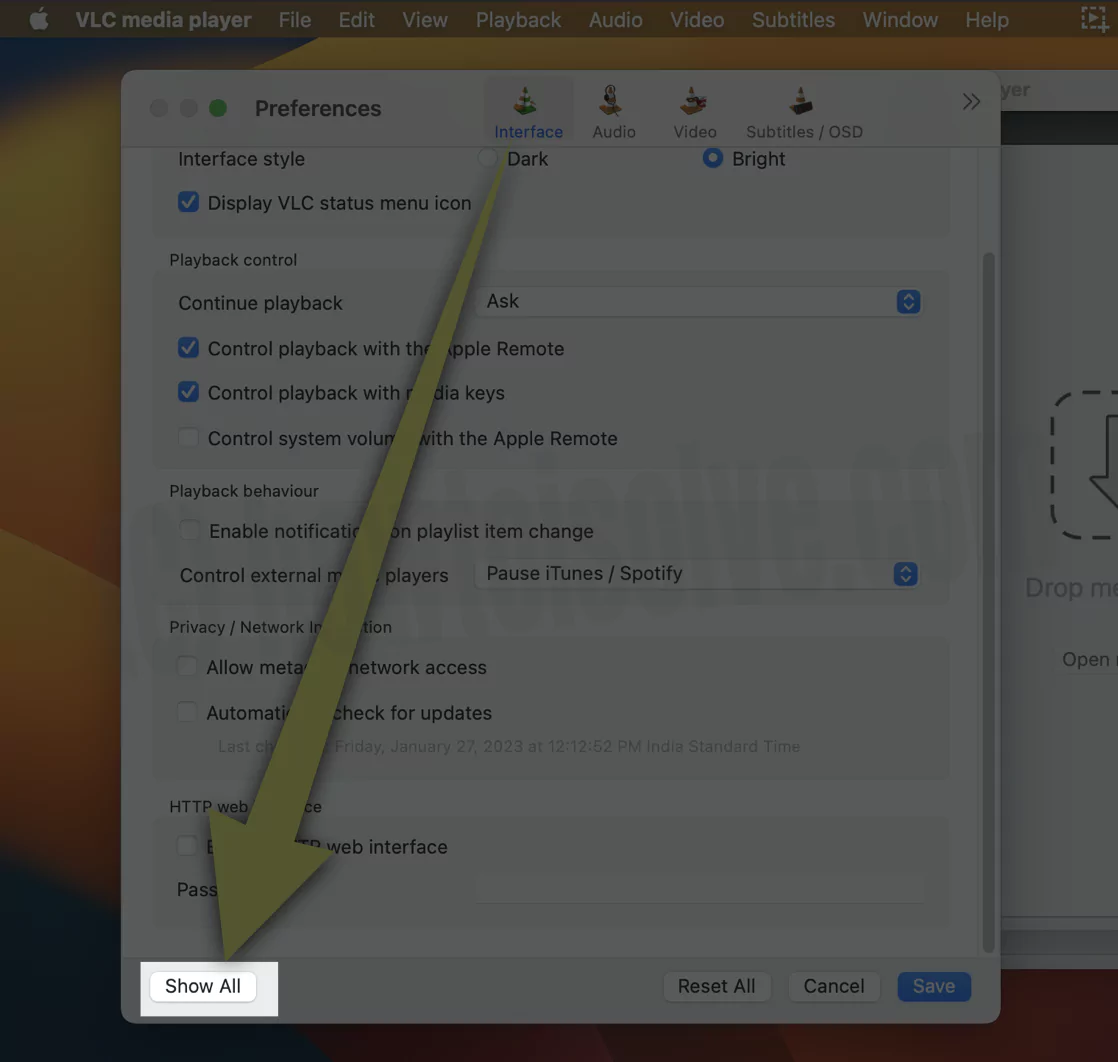Open the Edit menu

pos(357,19)
